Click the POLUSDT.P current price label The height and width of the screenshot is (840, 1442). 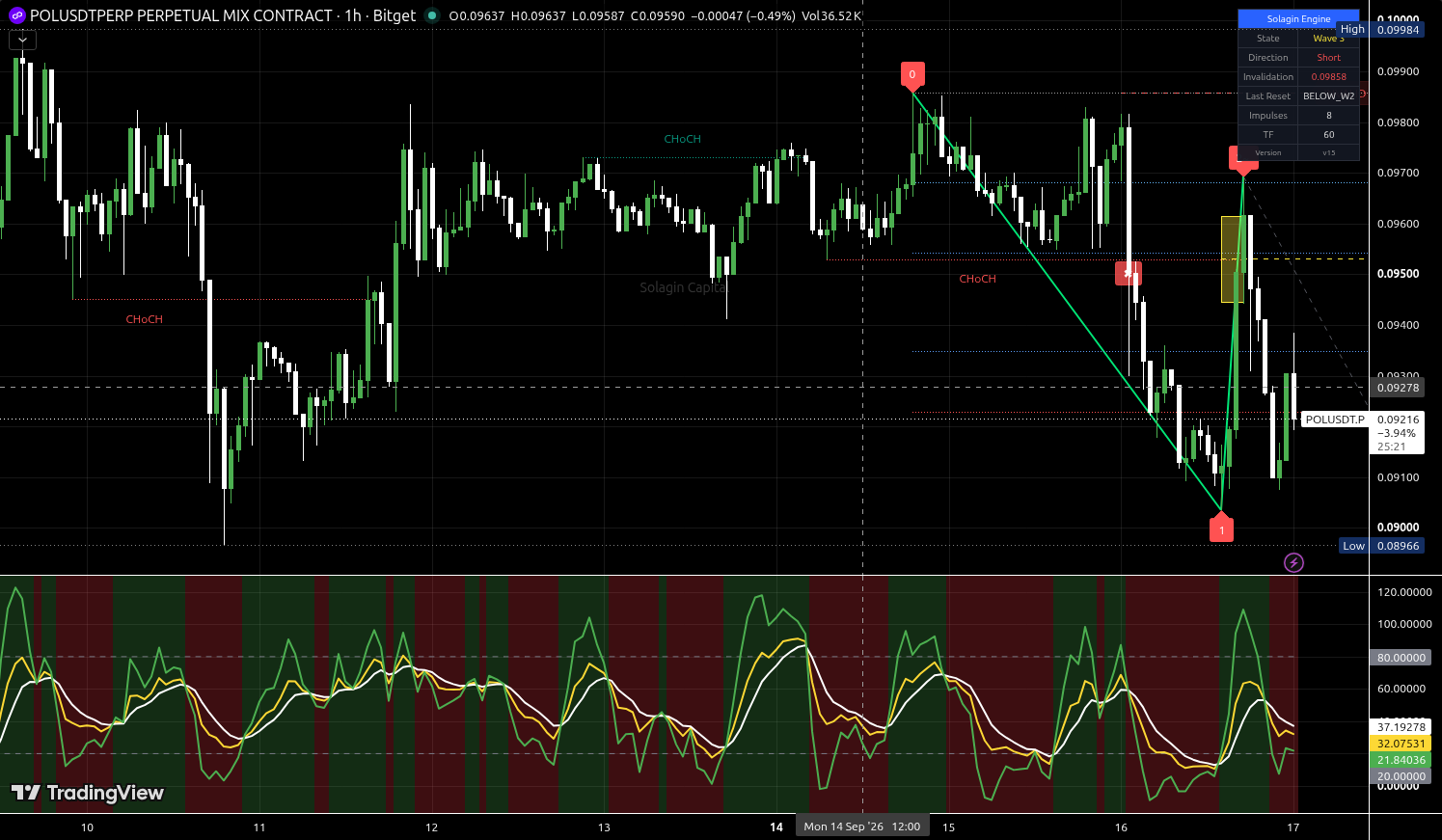(x=1335, y=420)
